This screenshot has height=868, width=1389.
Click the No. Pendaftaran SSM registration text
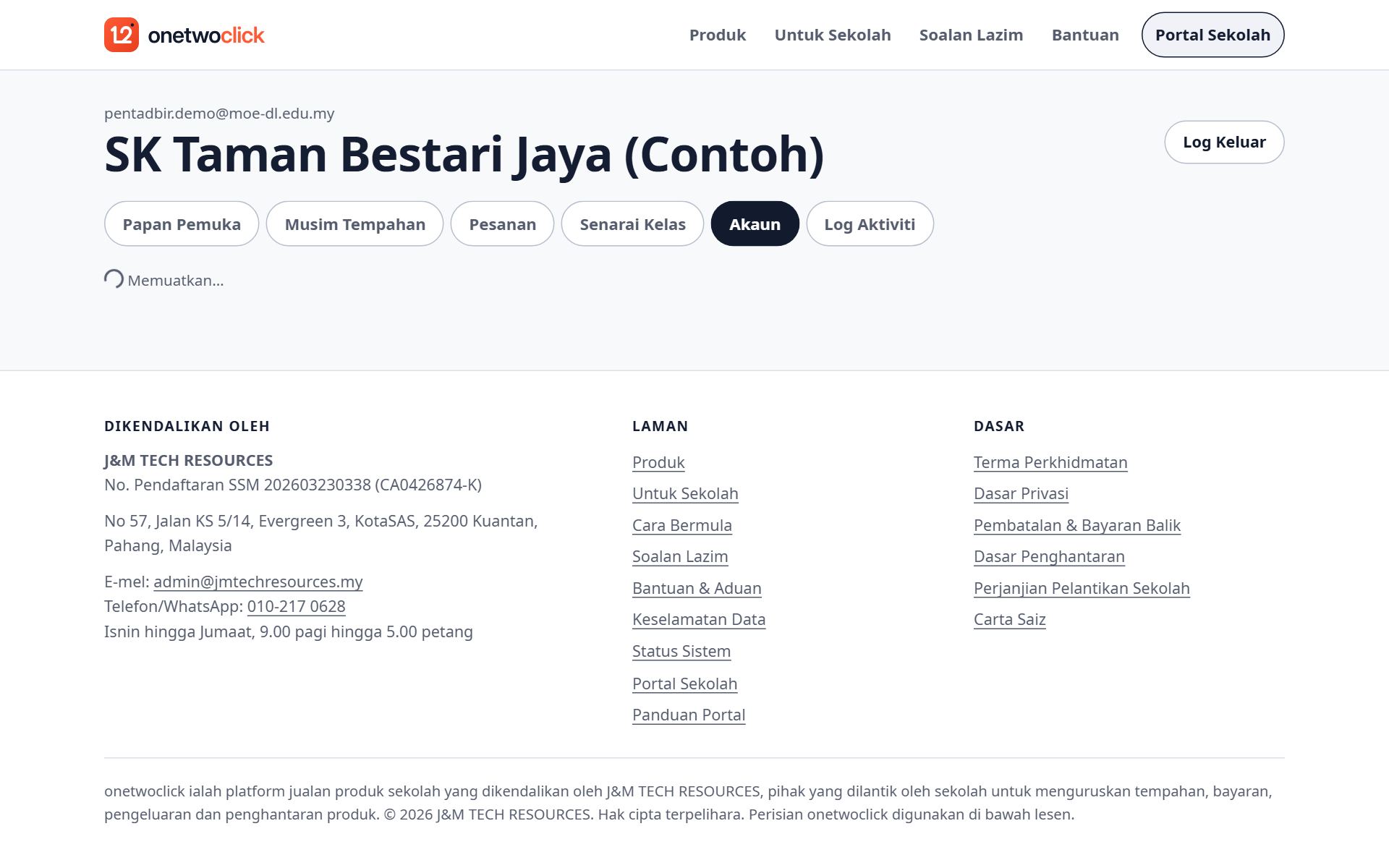[293, 485]
